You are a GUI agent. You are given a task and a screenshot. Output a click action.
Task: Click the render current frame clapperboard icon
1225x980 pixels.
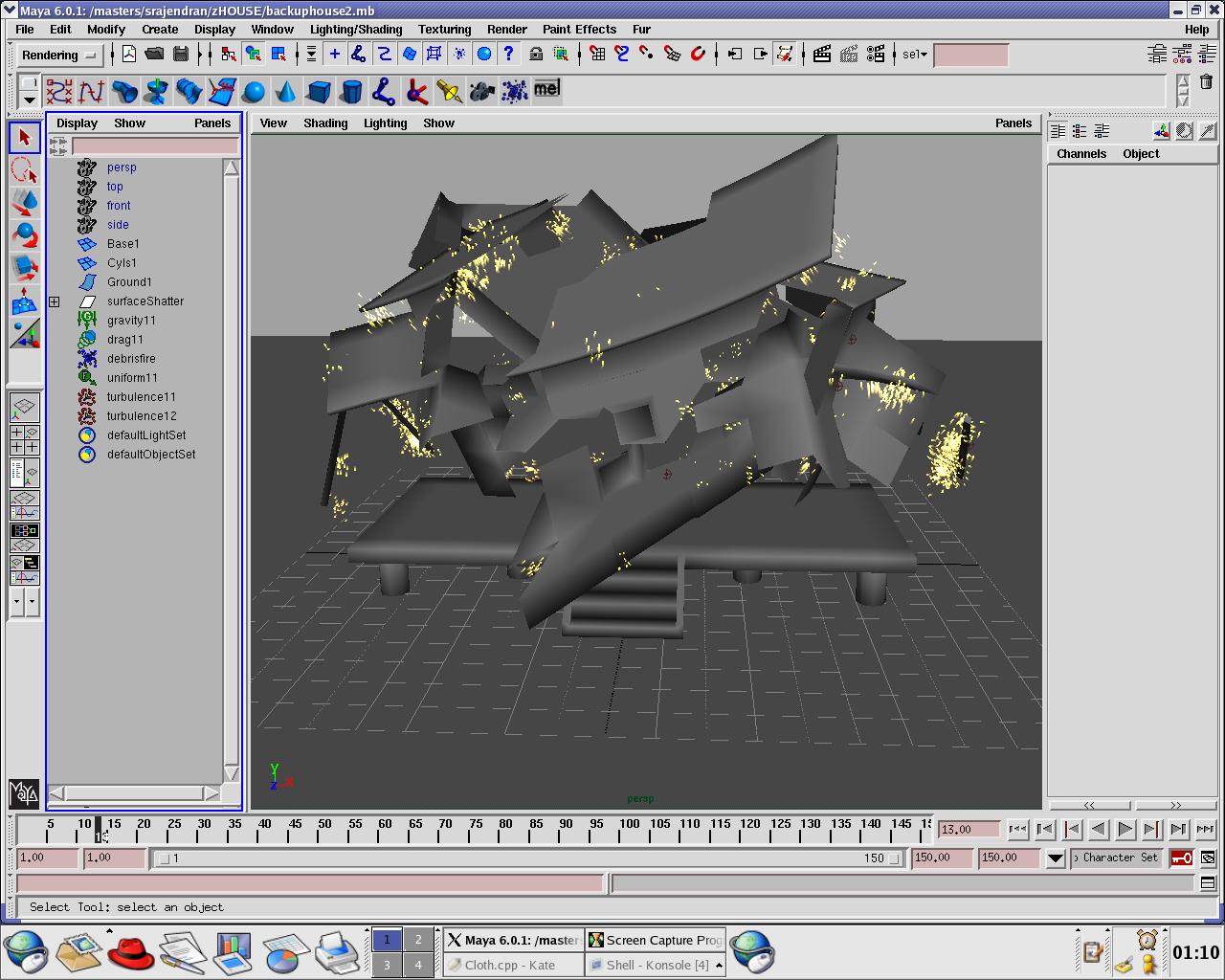coord(822,55)
